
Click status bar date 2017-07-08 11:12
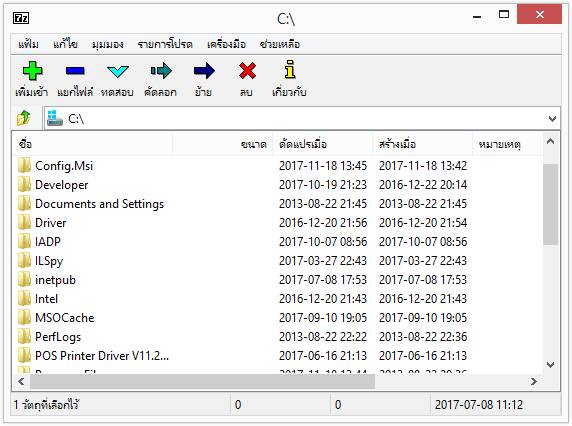[x=479, y=404]
